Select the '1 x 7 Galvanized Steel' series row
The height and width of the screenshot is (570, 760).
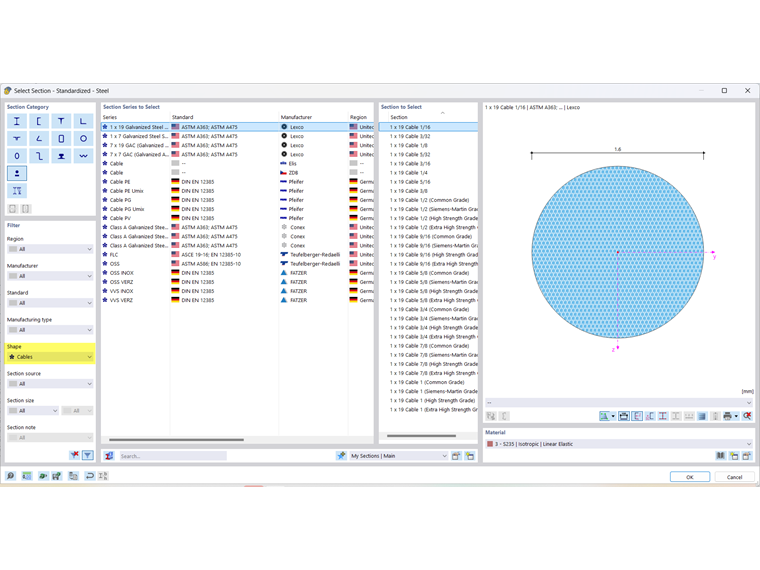238,136
